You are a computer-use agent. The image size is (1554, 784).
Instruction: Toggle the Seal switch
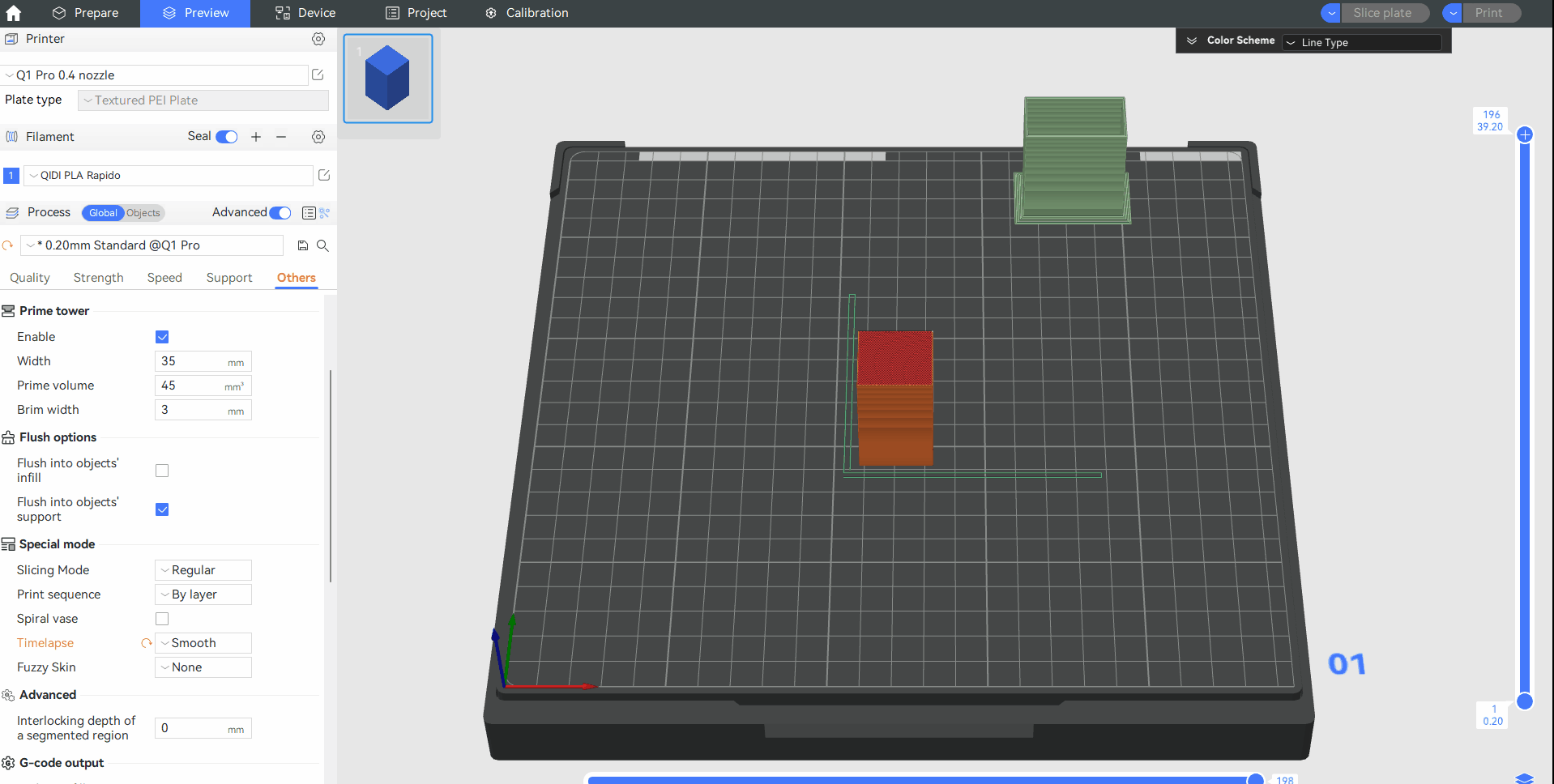[227, 137]
